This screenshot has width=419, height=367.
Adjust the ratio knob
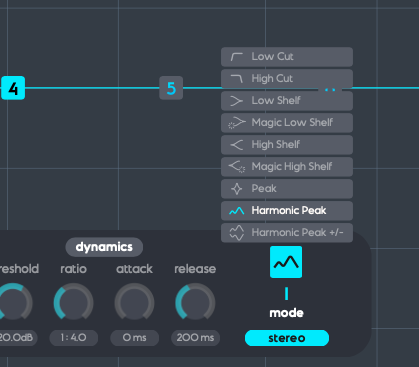pos(74,303)
